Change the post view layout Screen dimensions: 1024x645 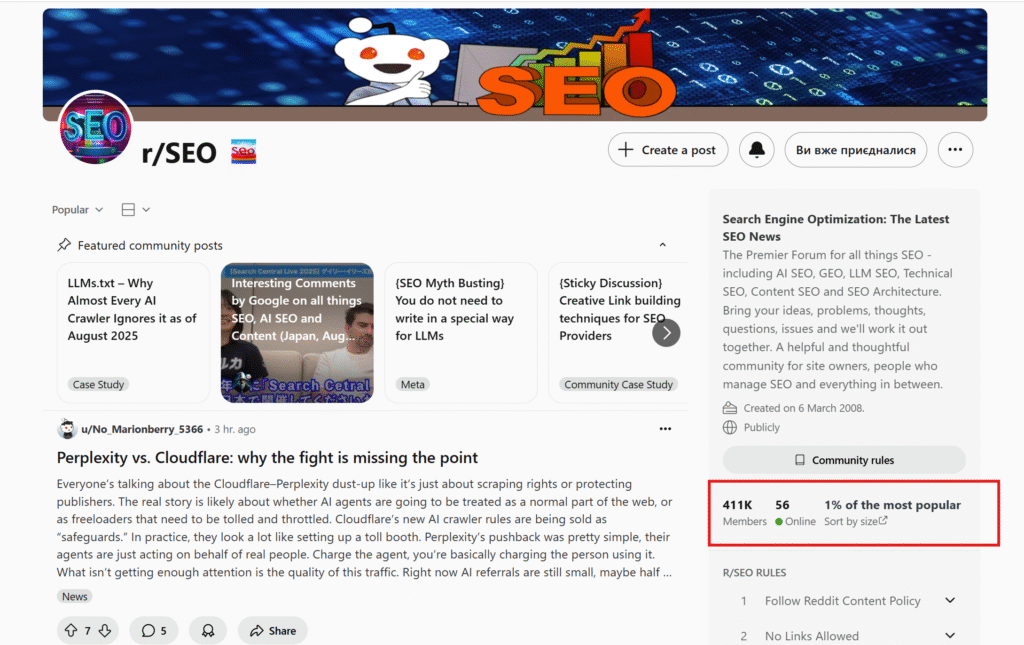(136, 210)
